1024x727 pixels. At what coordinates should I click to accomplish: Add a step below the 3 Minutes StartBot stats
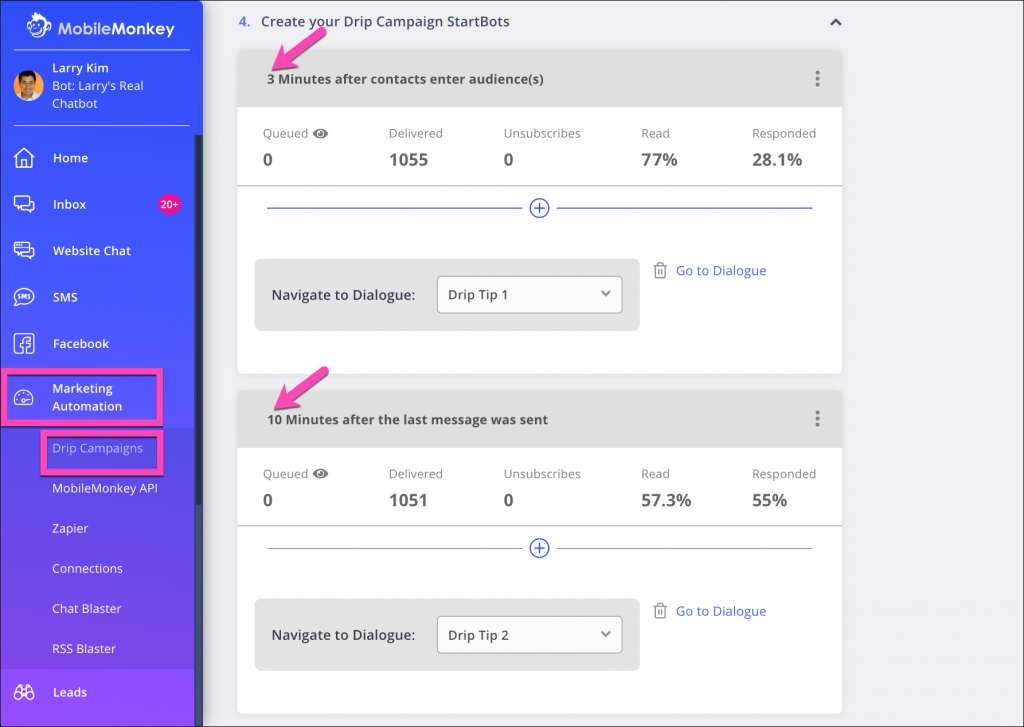(539, 208)
